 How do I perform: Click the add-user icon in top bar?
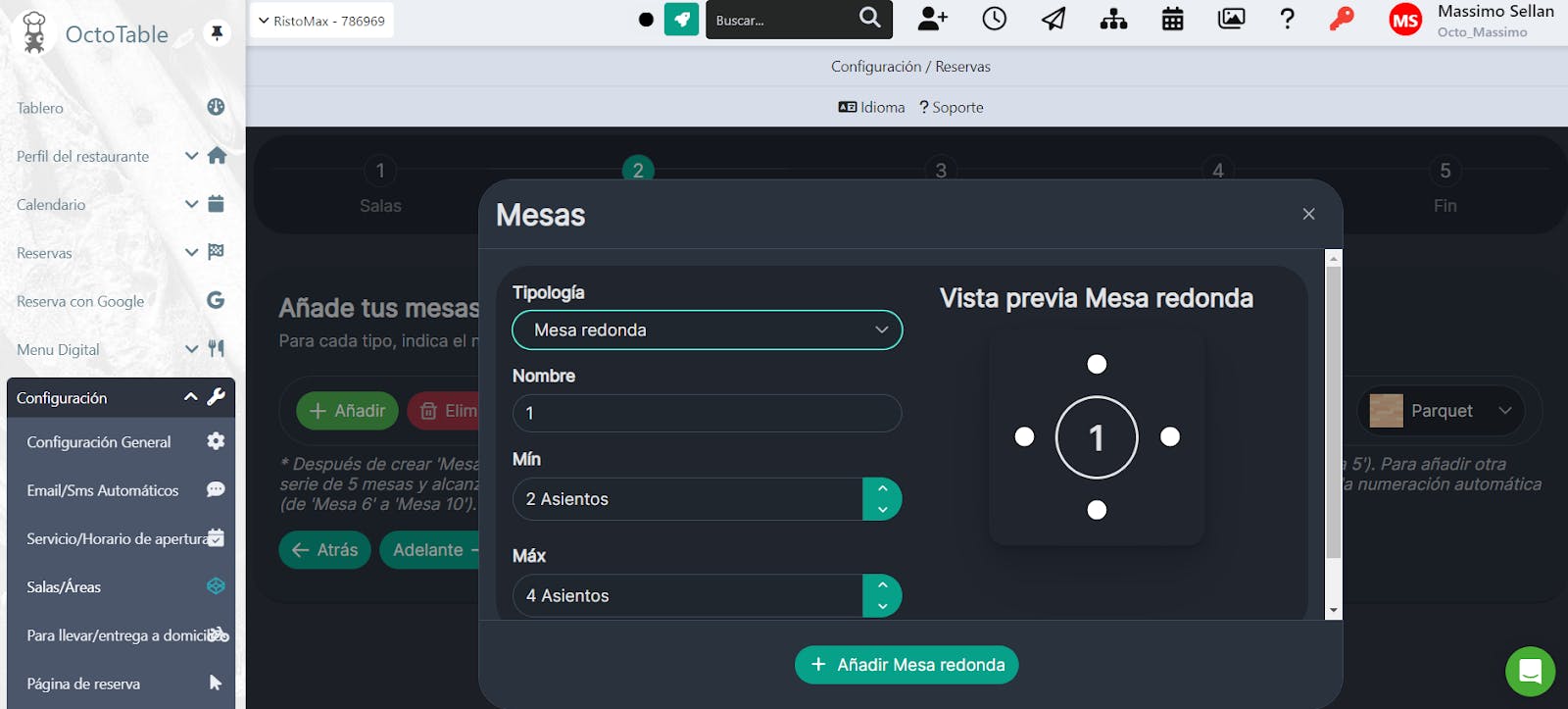(x=932, y=19)
